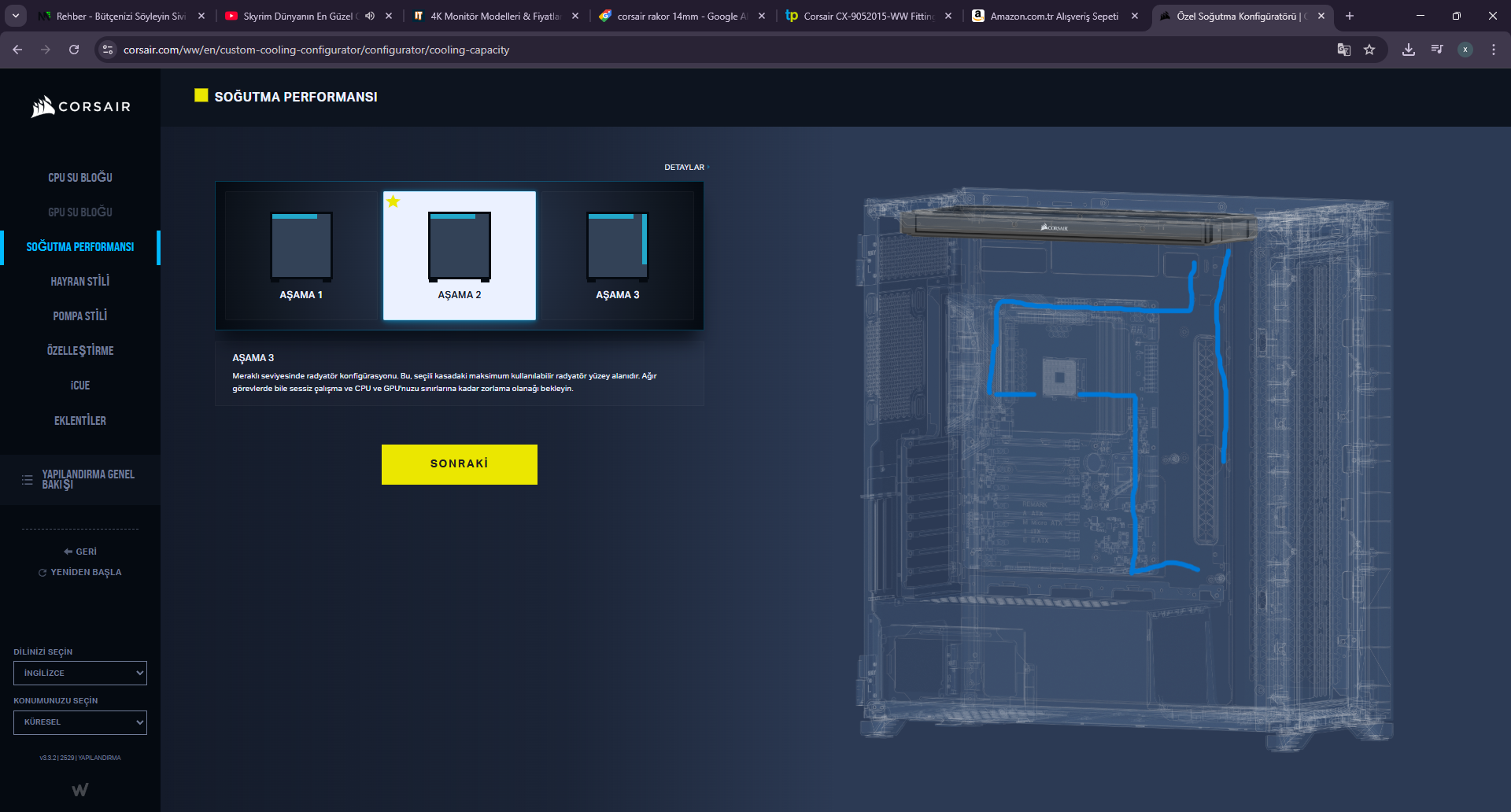This screenshot has width=1511, height=812.
Task: Open the location dropdown showing KÜRESEL
Action: click(x=80, y=722)
